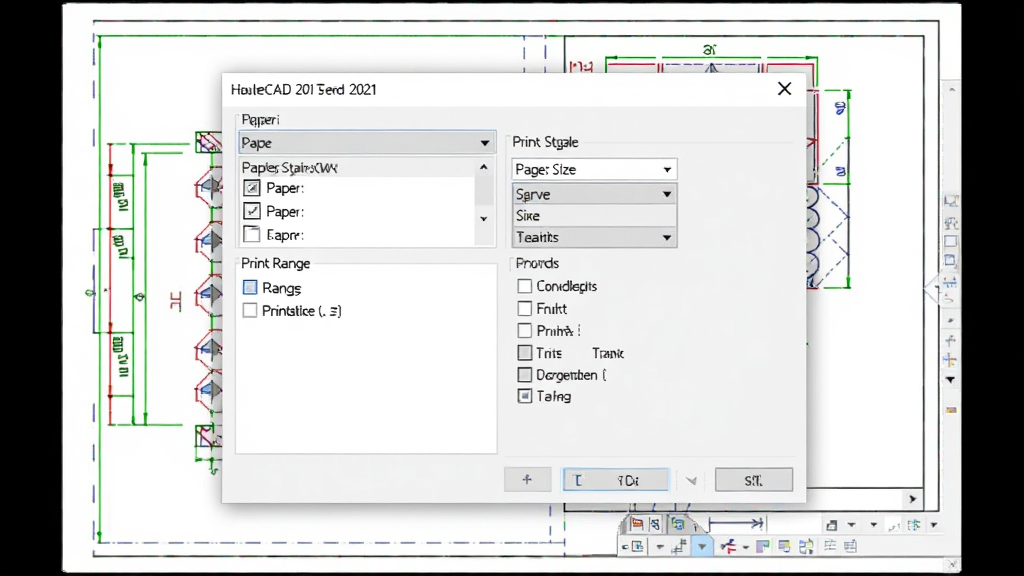The width and height of the screenshot is (1024, 576).
Task: Select the teal-blue icon tab beside the flag tabs
Action: pos(678,524)
